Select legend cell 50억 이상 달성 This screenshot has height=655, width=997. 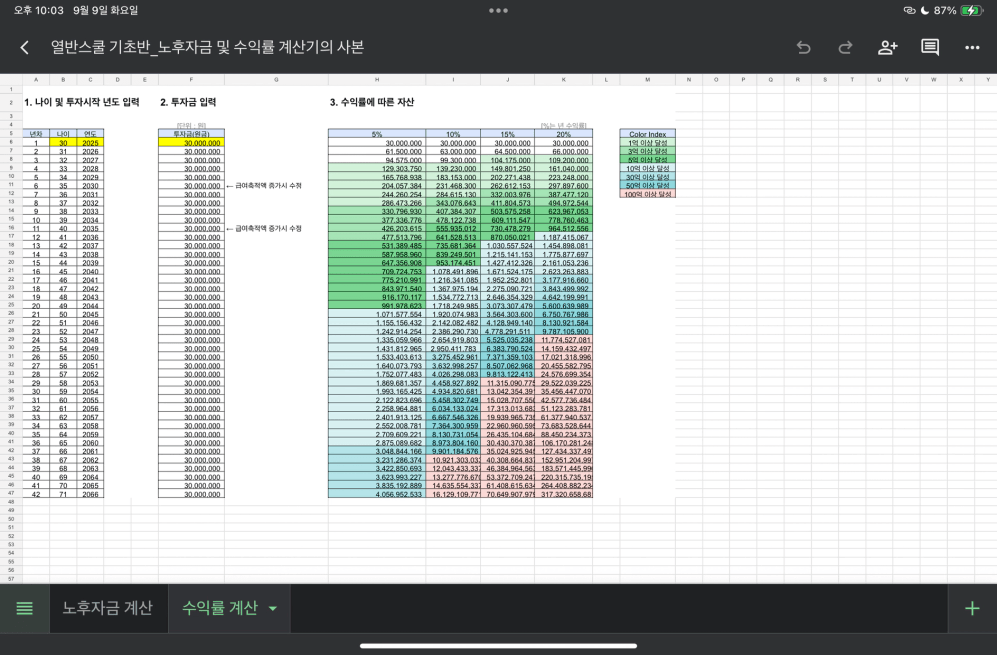tap(647, 186)
